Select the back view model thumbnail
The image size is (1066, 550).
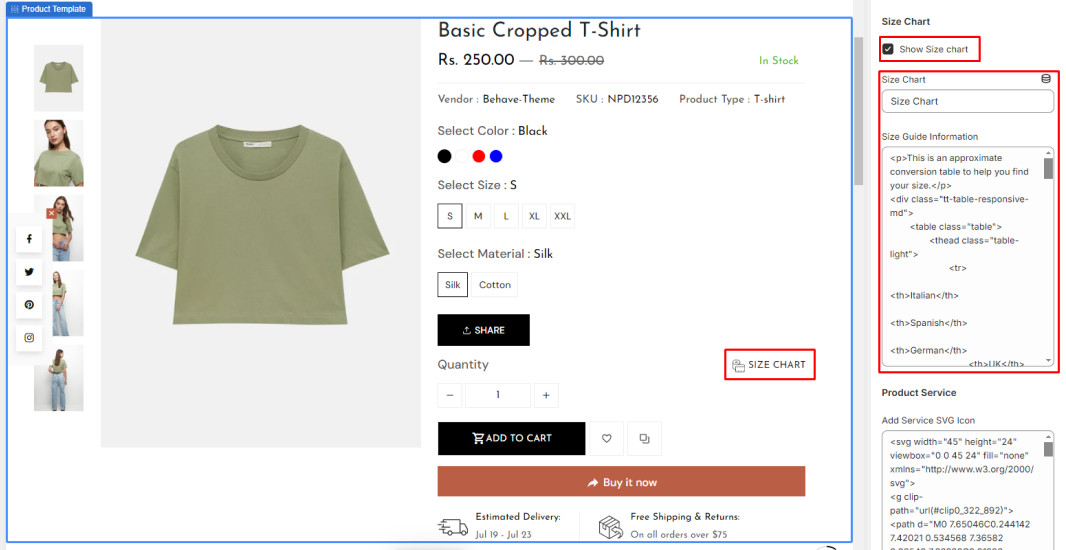click(x=58, y=378)
